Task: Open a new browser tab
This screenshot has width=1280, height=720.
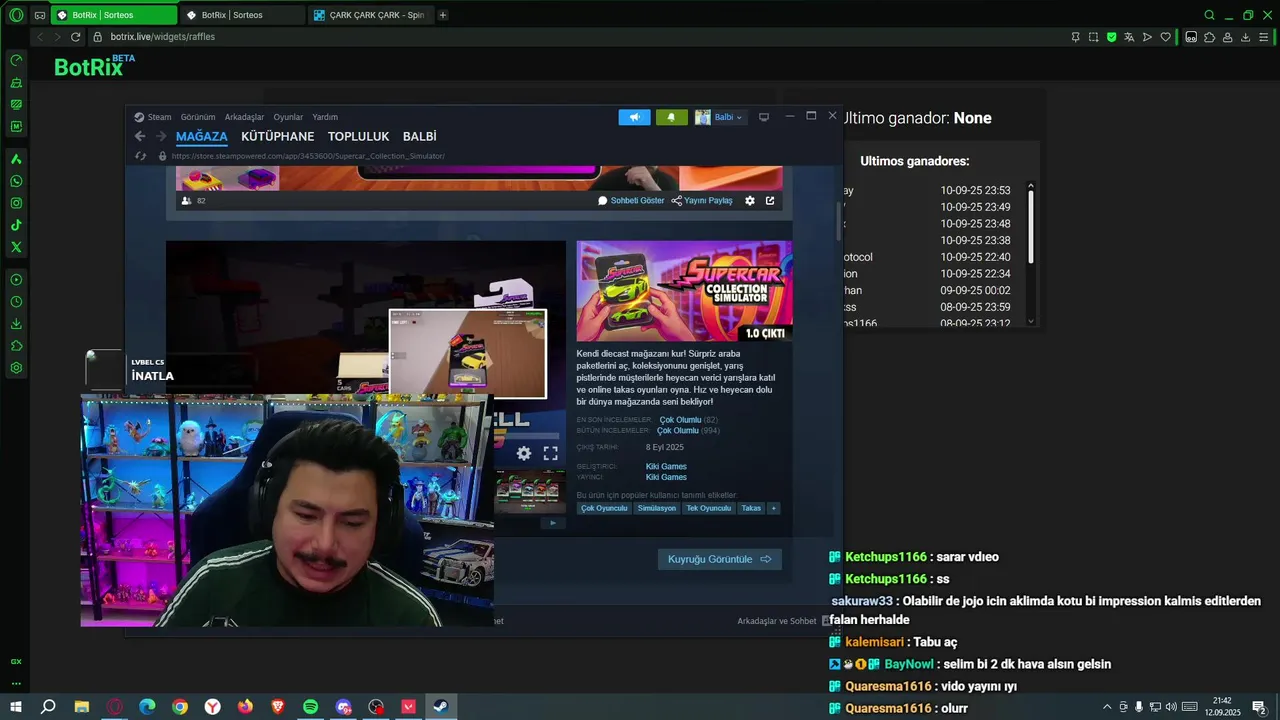Action: (443, 15)
